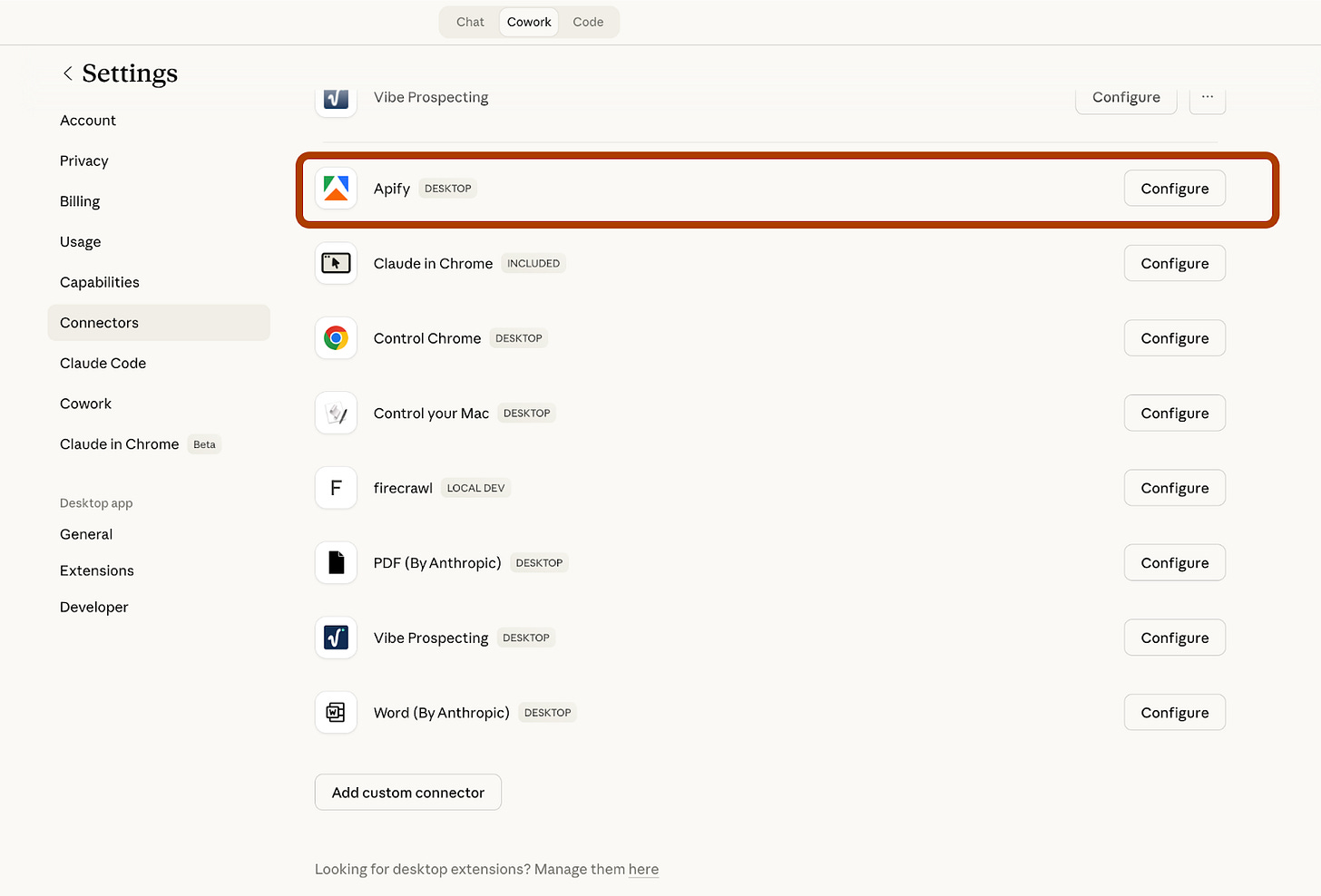This screenshot has height=896, width=1321.
Task: Click the Word (By Anthropic) connector name
Action: [x=442, y=713]
